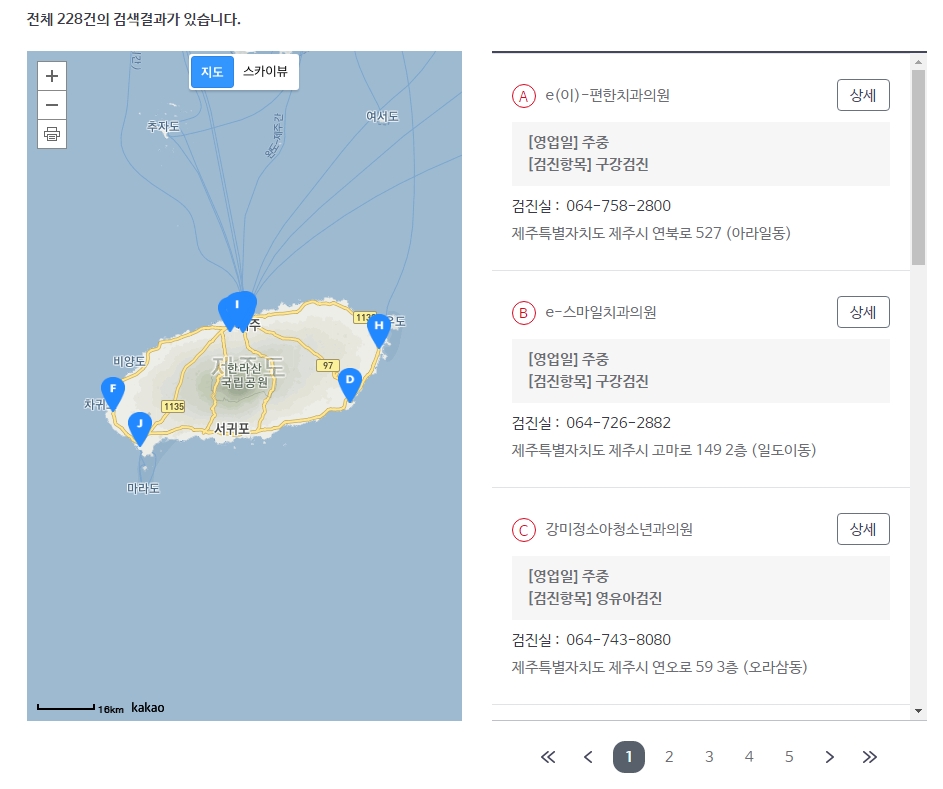
Task: Go to results page 5
Action: tap(789, 757)
